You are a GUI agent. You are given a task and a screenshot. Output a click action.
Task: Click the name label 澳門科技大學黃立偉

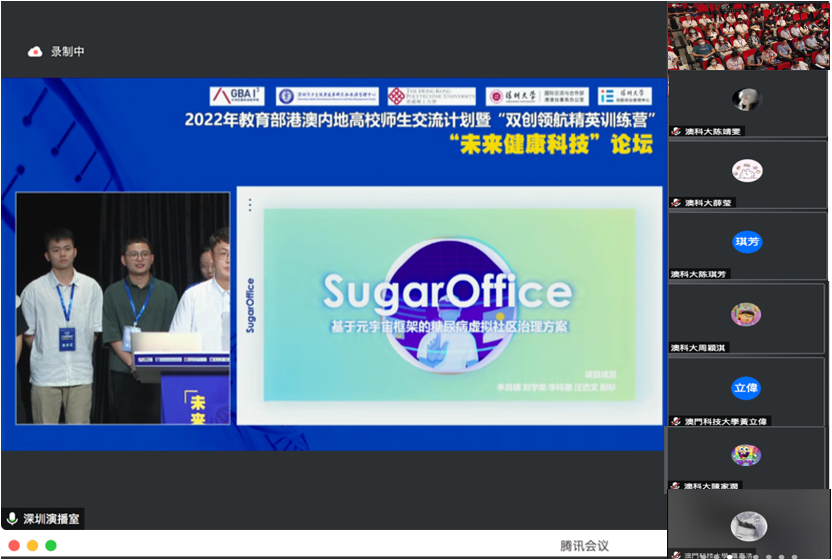click(725, 421)
